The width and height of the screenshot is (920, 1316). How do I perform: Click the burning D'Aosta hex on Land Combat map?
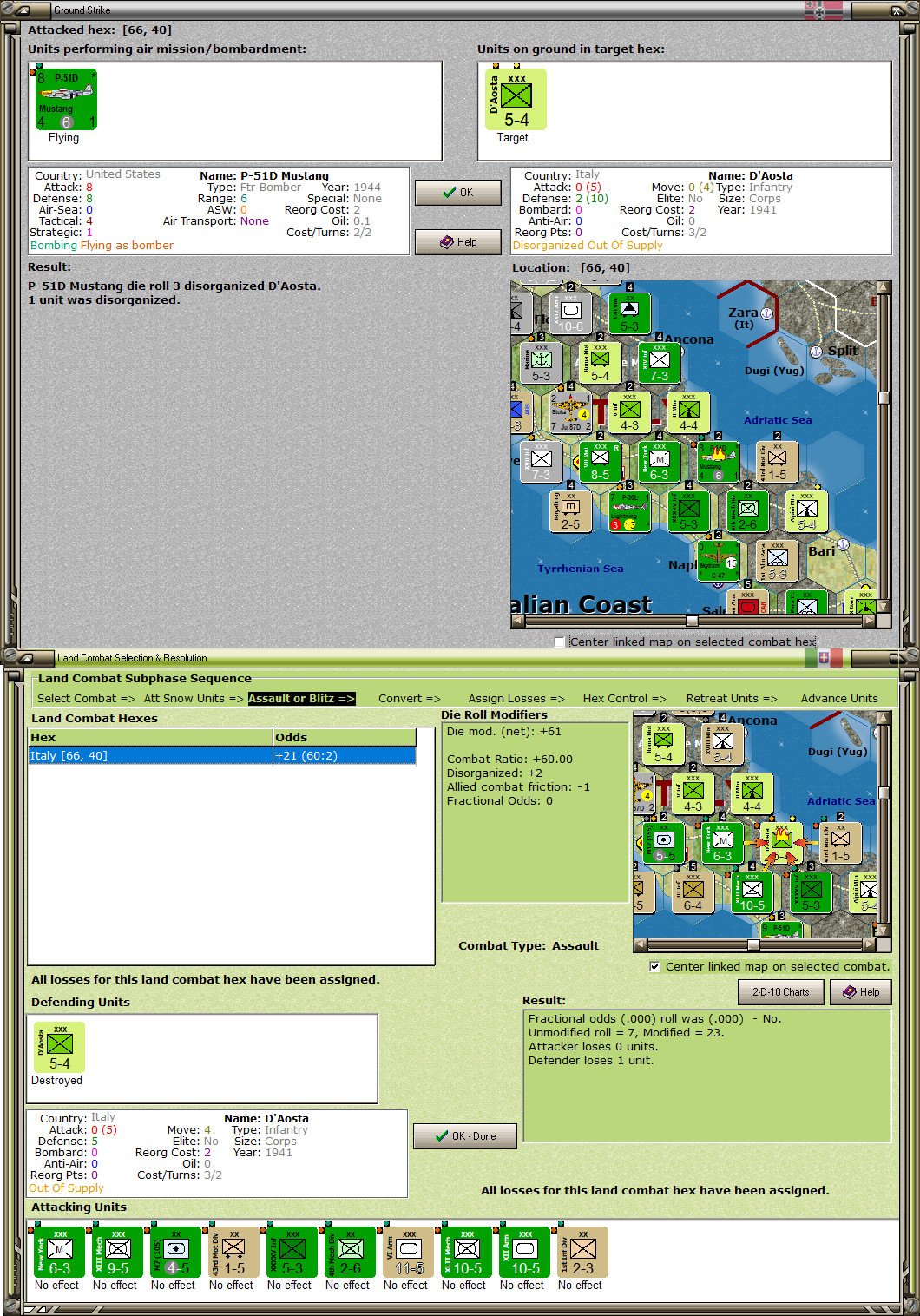[x=780, y=844]
